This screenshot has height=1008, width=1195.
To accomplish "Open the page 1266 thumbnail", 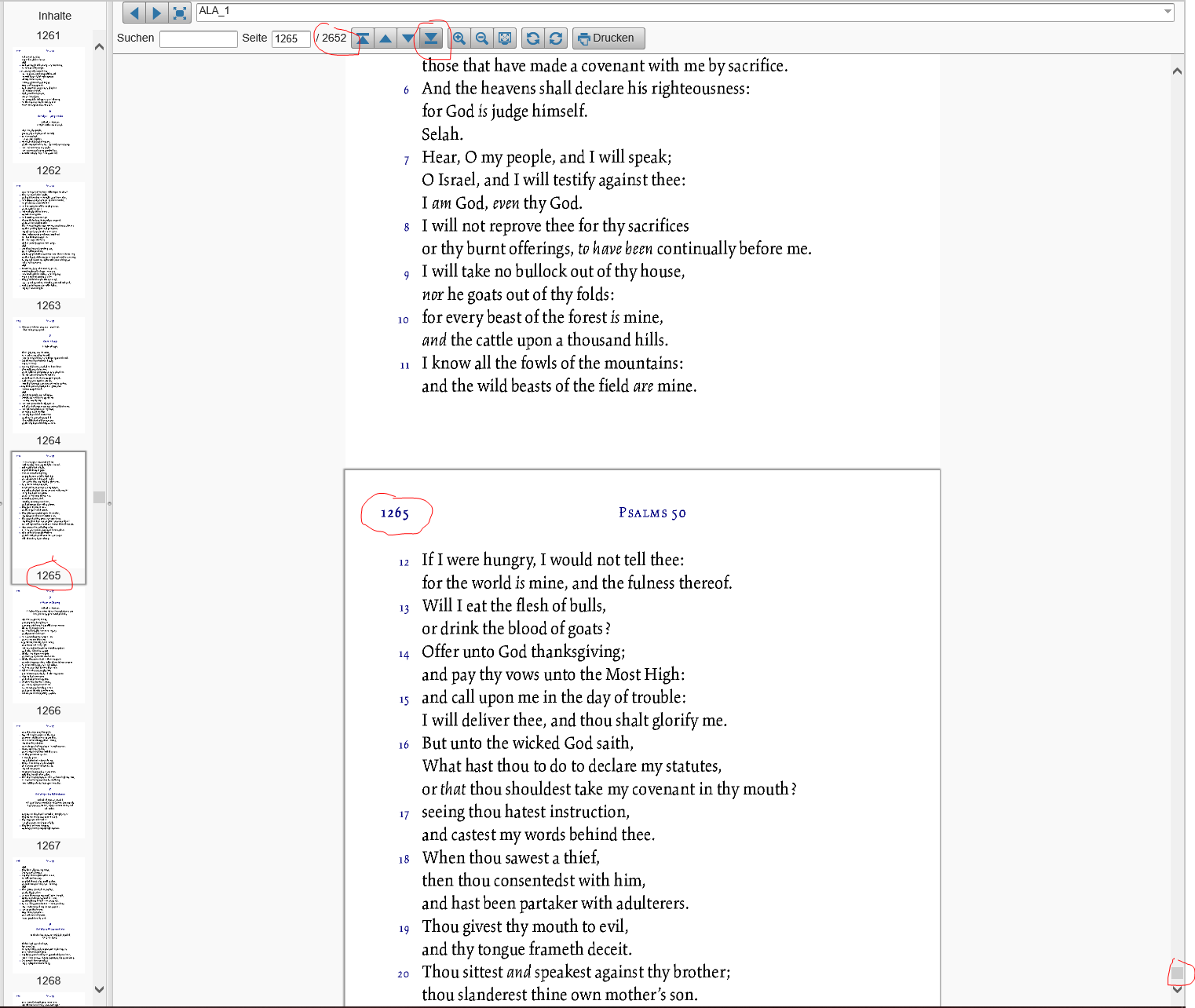I will (49, 780).
